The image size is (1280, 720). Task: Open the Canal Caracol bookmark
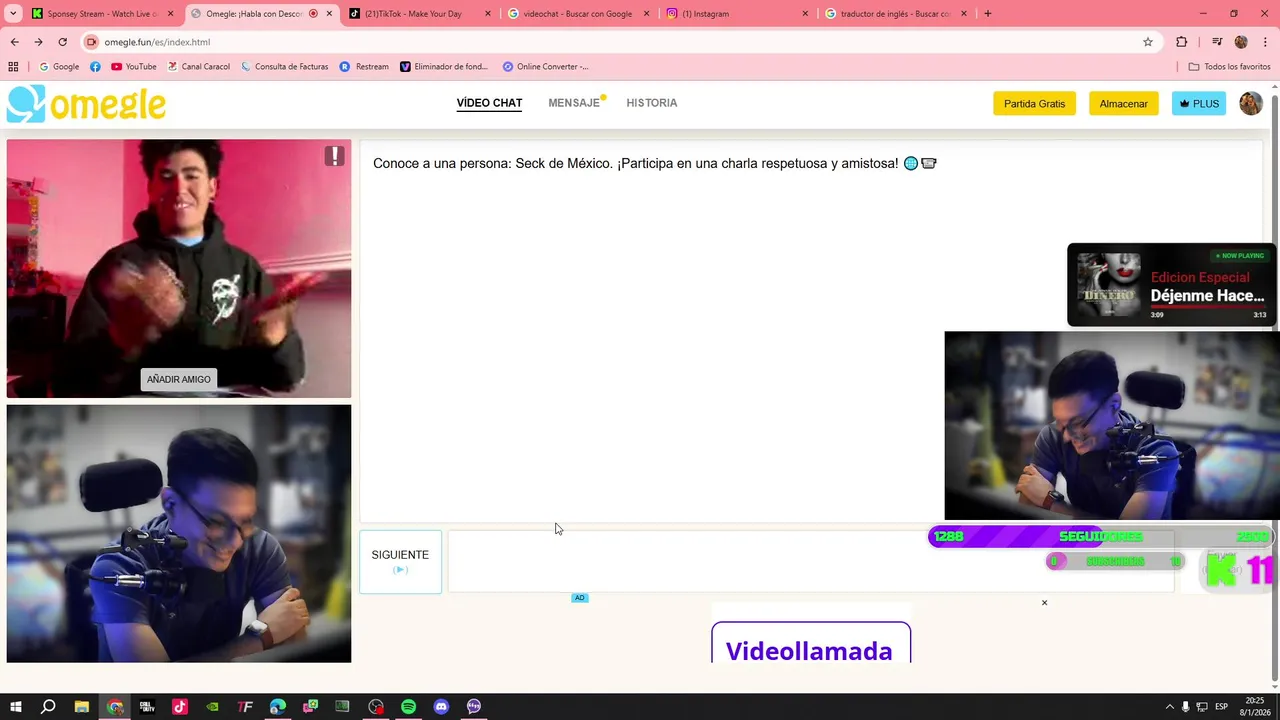click(198, 67)
